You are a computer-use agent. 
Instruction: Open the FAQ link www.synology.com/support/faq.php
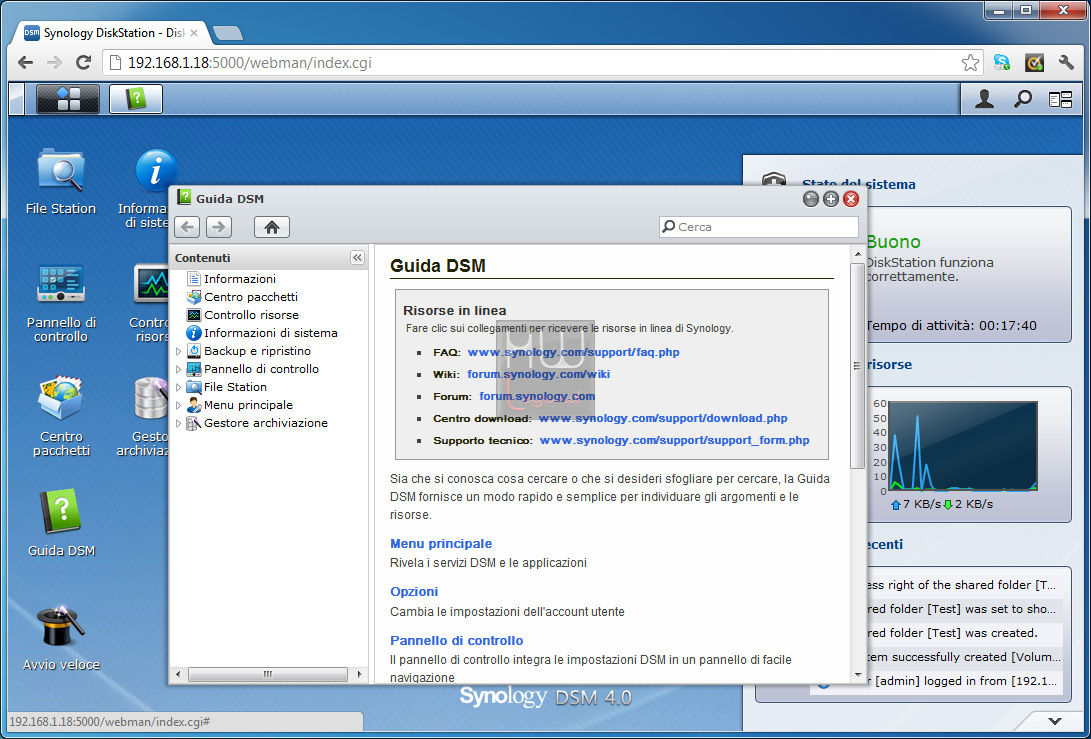(x=573, y=352)
